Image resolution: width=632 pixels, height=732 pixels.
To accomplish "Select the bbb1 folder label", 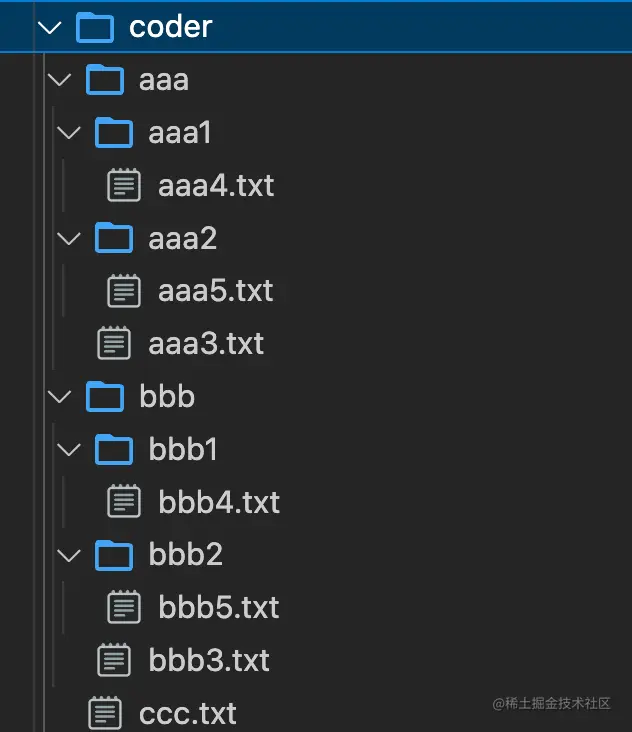I will point(183,450).
